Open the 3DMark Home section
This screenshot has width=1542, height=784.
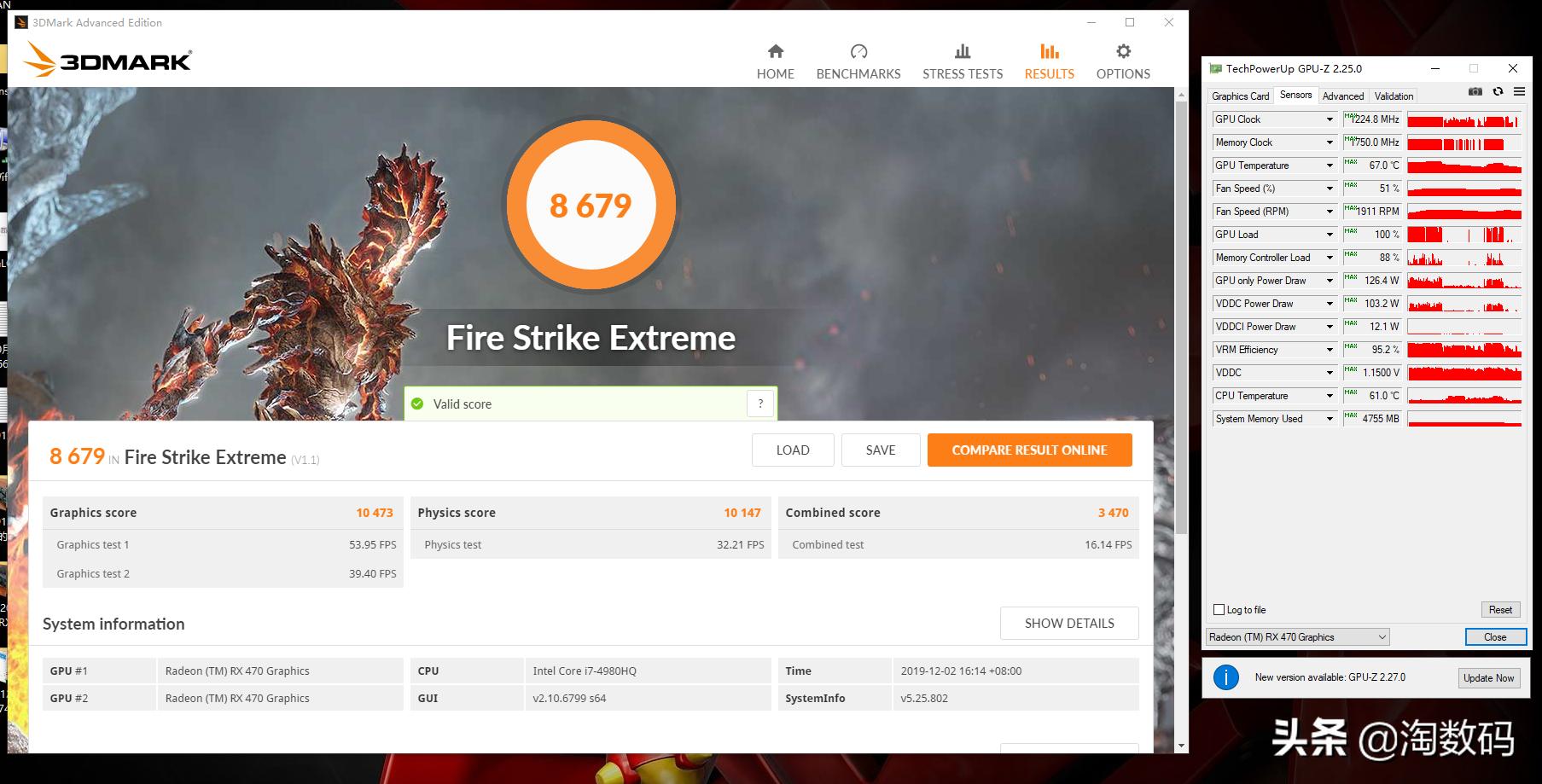click(x=775, y=61)
